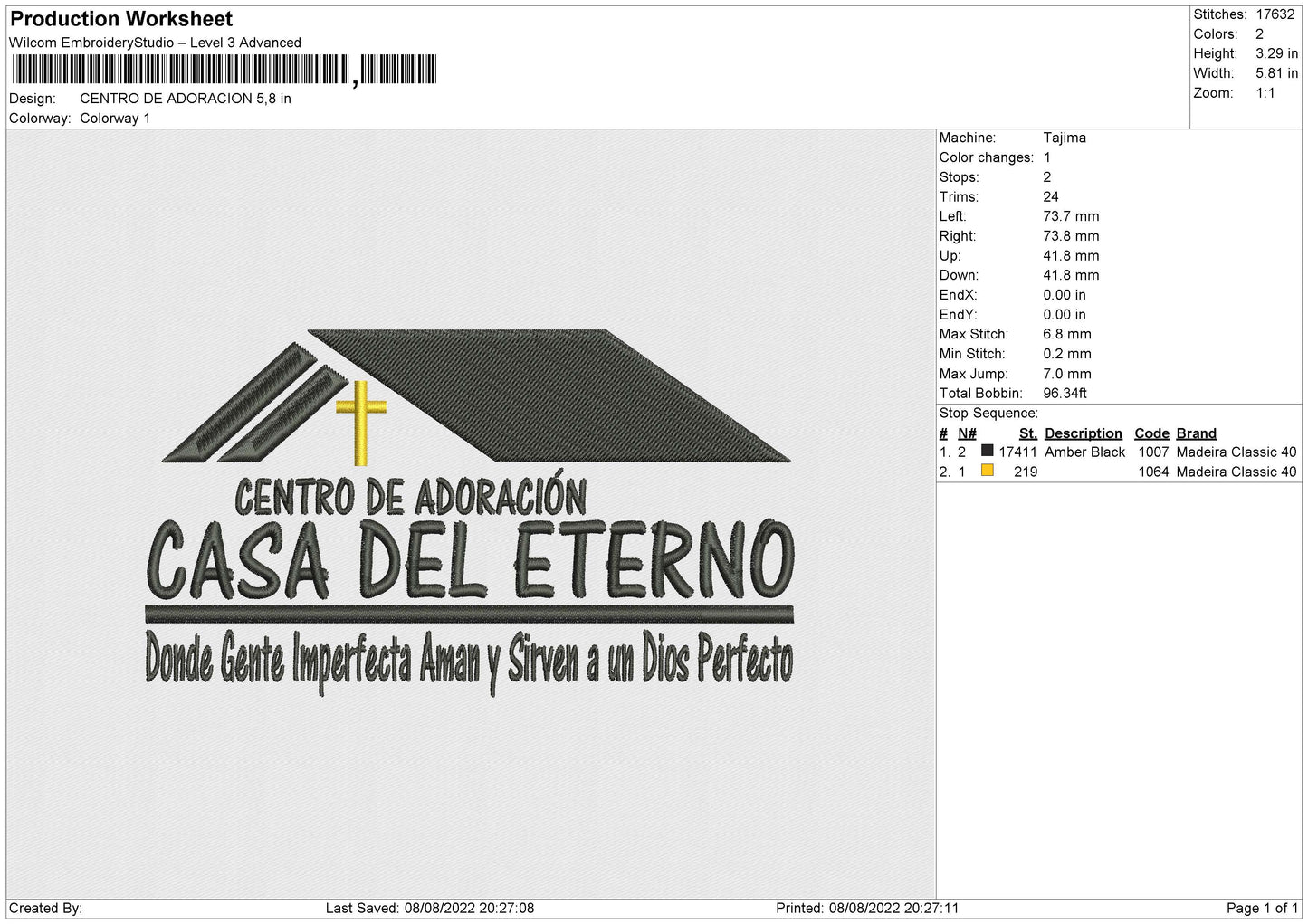Click 'Page 1 of 1' footer text

click(1262, 909)
